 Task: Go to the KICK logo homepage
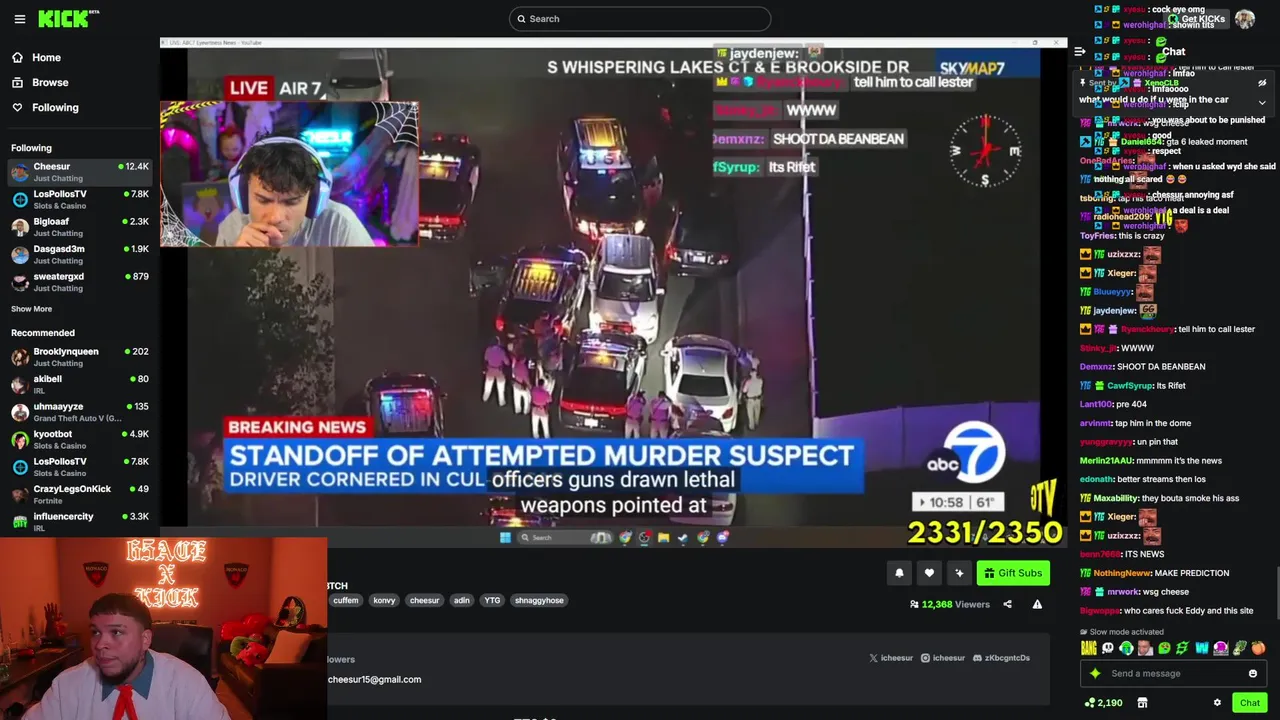coord(69,18)
